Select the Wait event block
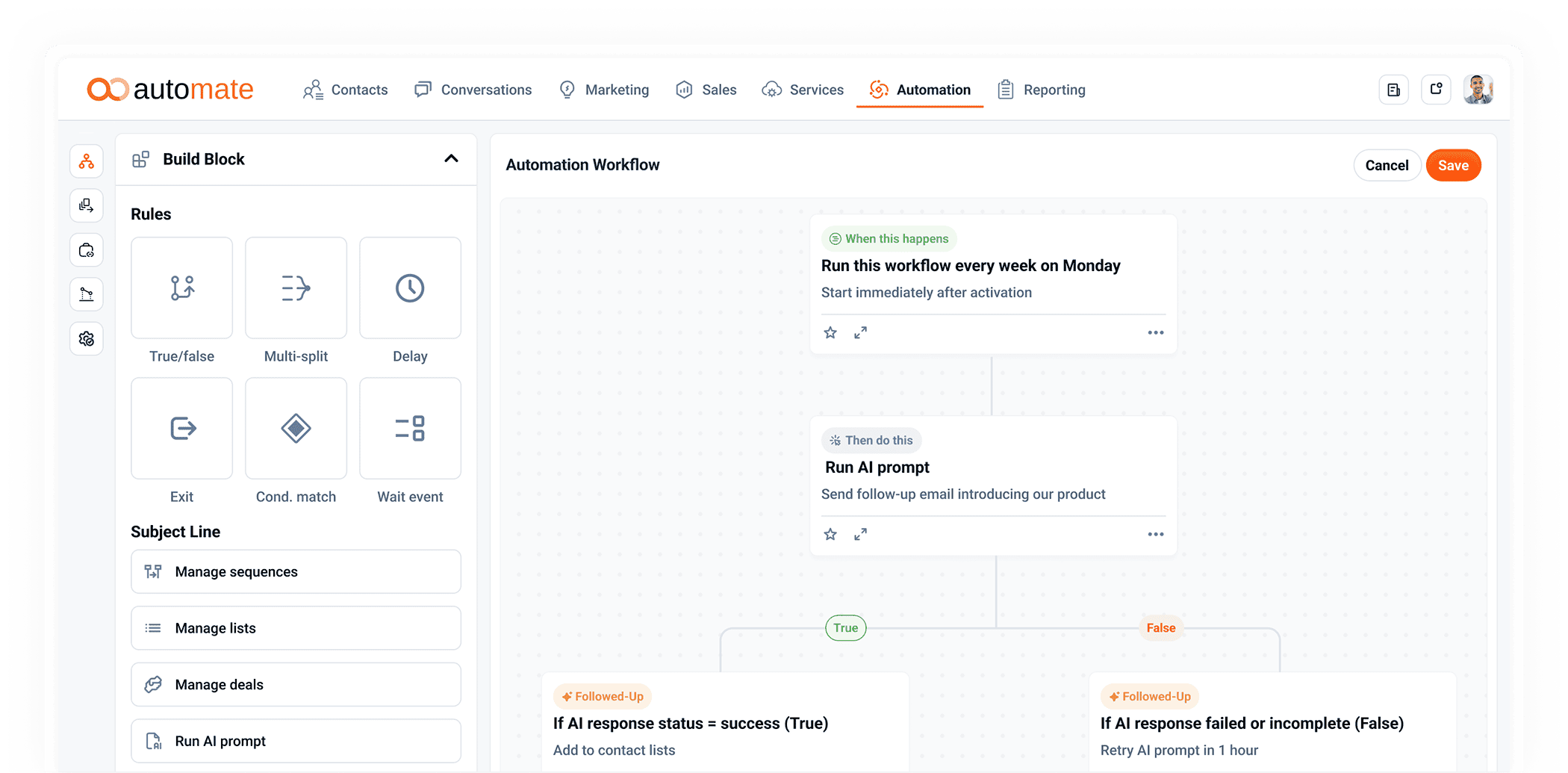Image resolution: width=1568 pixels, height=773 pixels. (410, 429)
